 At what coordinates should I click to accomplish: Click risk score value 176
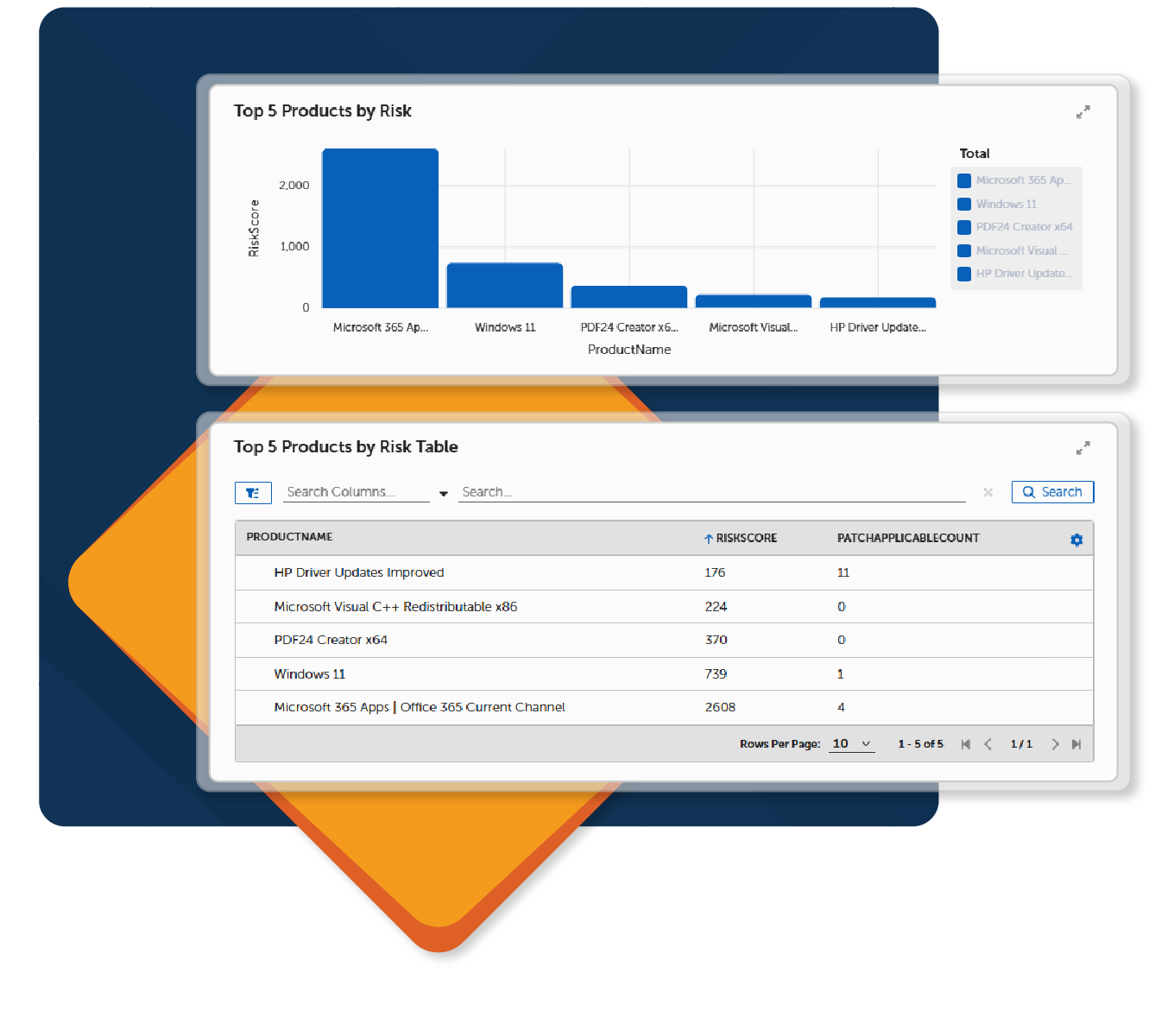[715, 572]
